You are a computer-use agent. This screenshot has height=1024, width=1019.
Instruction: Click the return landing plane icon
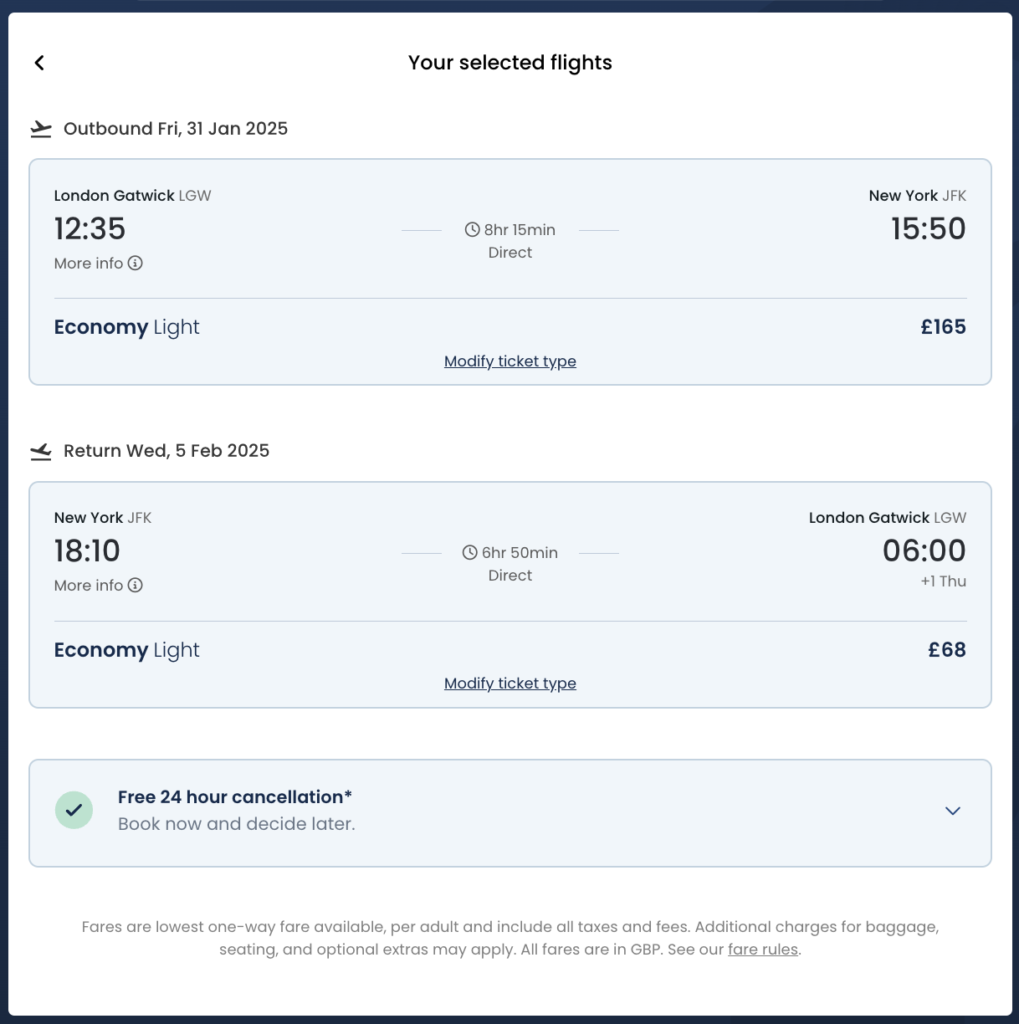tap(41, 452)
